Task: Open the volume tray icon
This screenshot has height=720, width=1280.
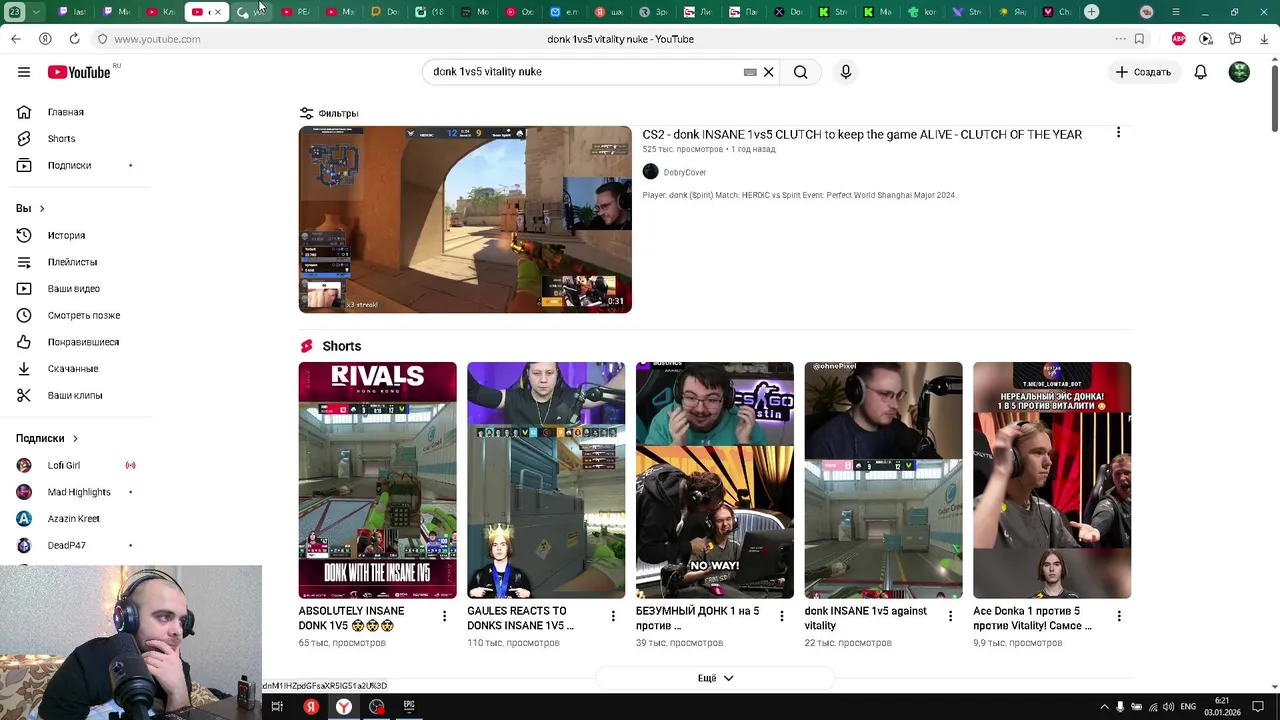Action: [1168, 706]
